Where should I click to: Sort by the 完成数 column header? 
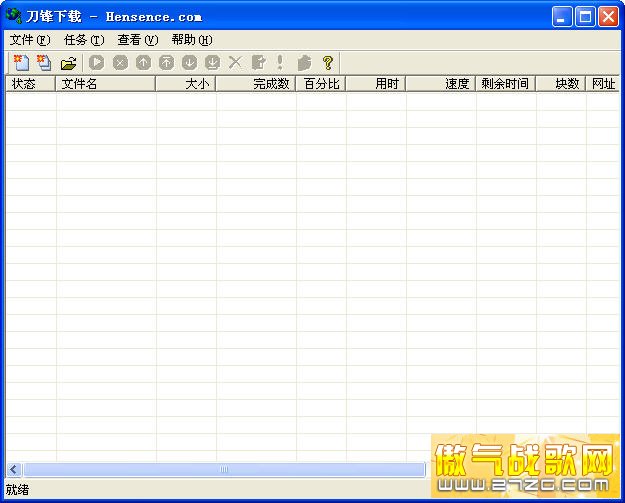click(x=256, y=84)
